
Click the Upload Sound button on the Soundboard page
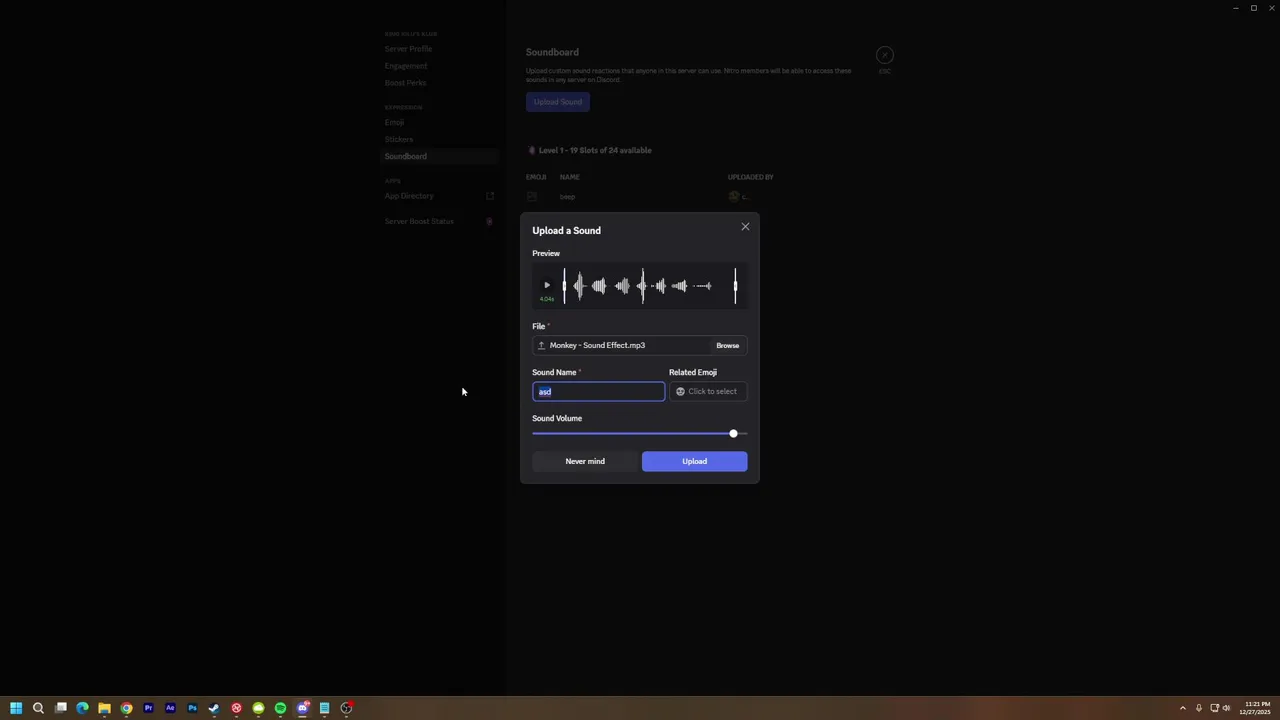(558, 102)
